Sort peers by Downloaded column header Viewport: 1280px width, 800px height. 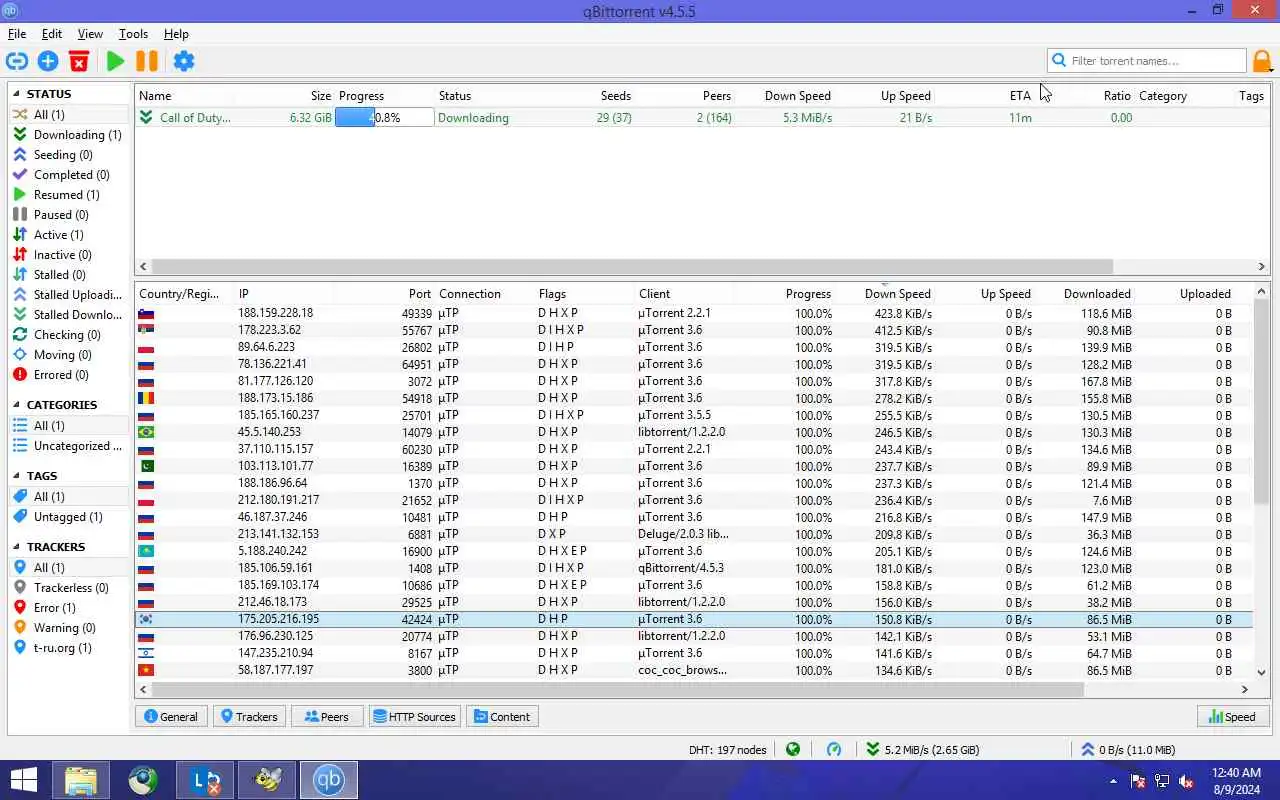coord(1097,294)
